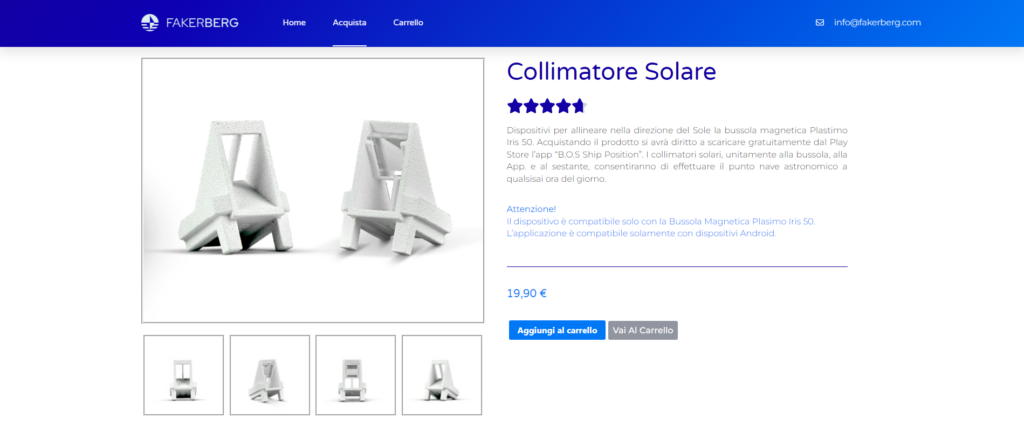Open the Carrello menu item
The height and width of the screenshot is (425, 1024).
[408, 22]
